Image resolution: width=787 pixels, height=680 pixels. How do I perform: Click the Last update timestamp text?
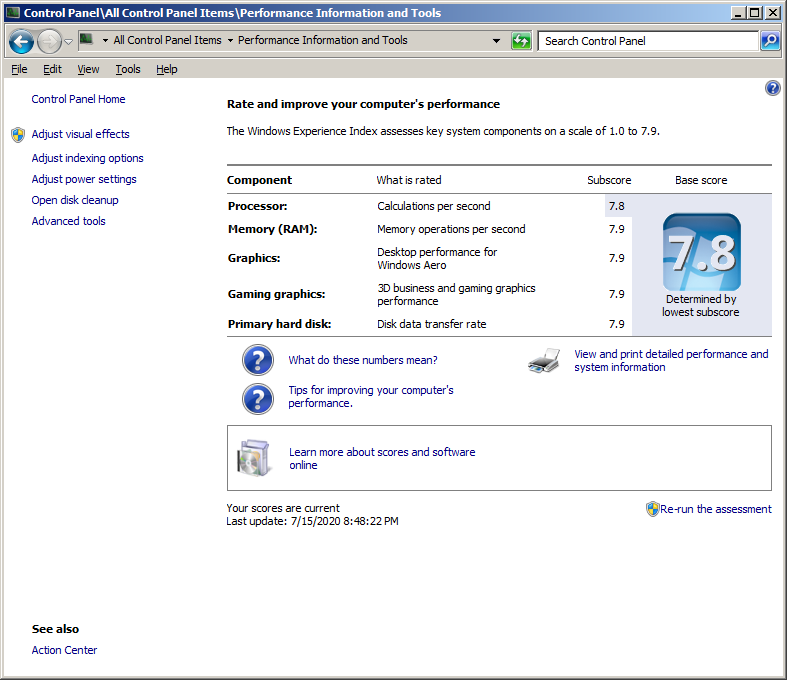pos(312,521)
